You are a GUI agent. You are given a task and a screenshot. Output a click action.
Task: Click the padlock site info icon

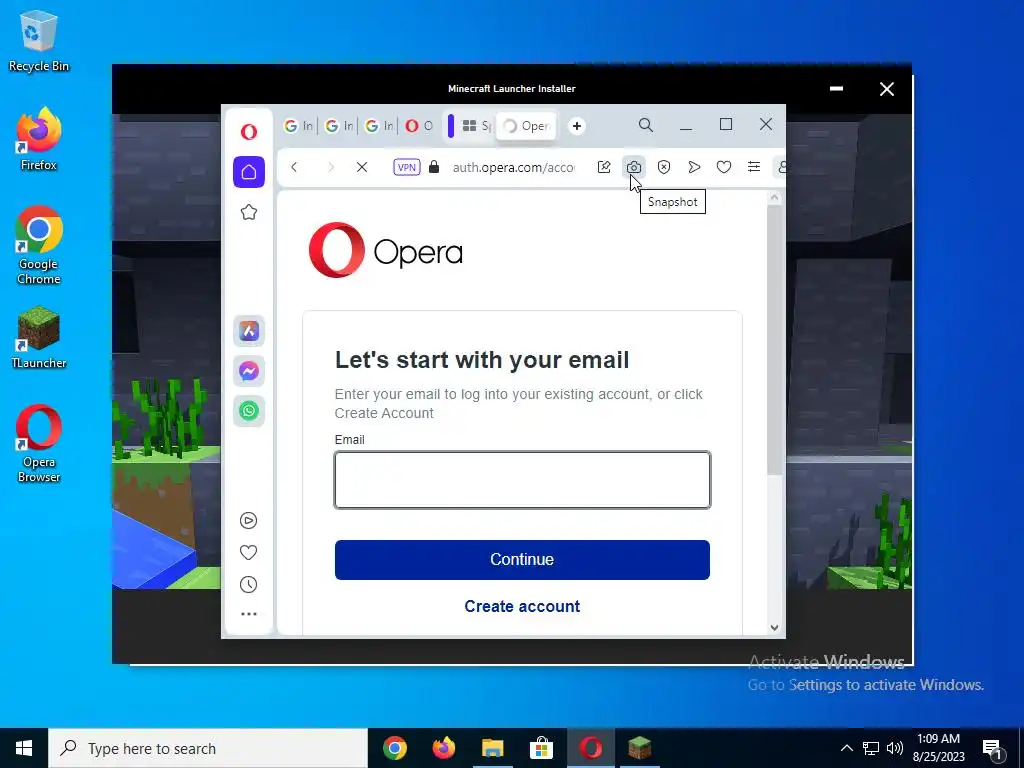434,167
